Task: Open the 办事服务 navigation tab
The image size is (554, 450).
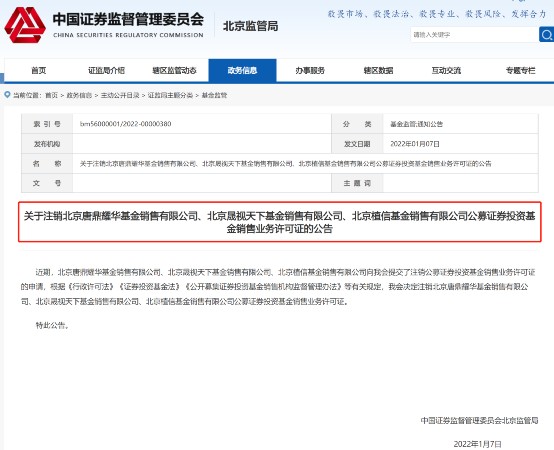Action: [x=310, y=70]
